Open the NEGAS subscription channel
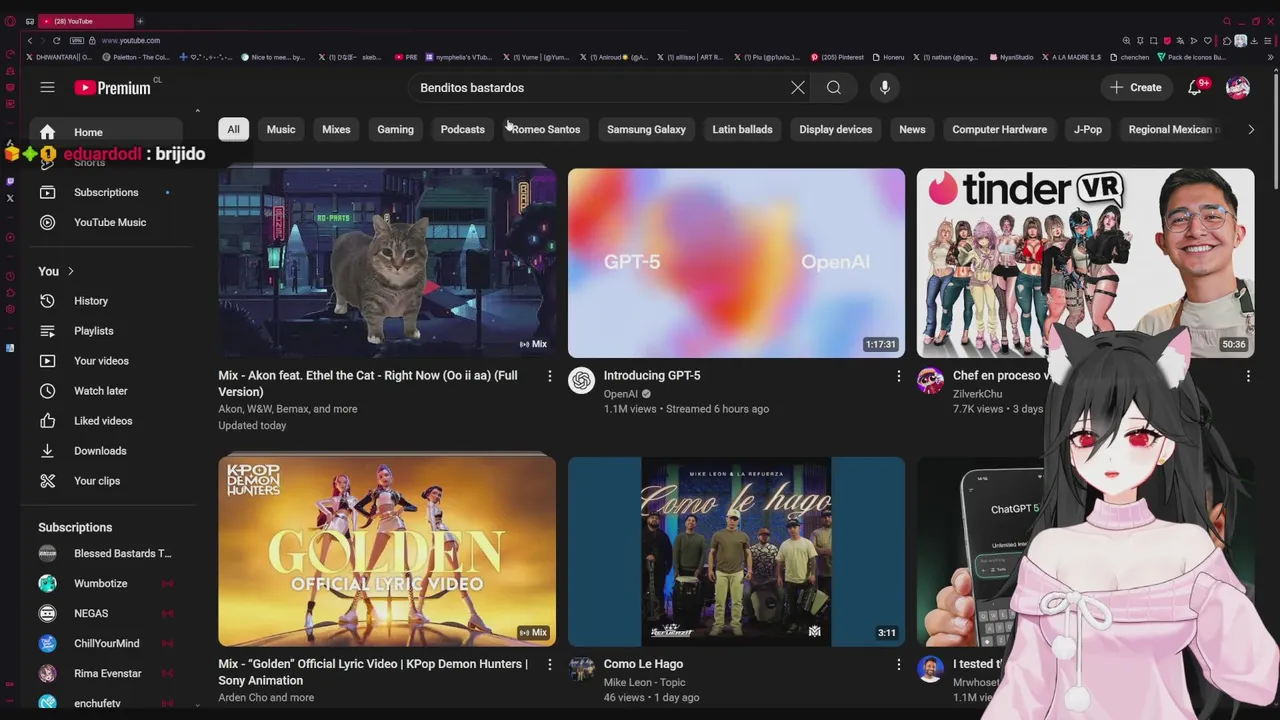 (105, 613)
